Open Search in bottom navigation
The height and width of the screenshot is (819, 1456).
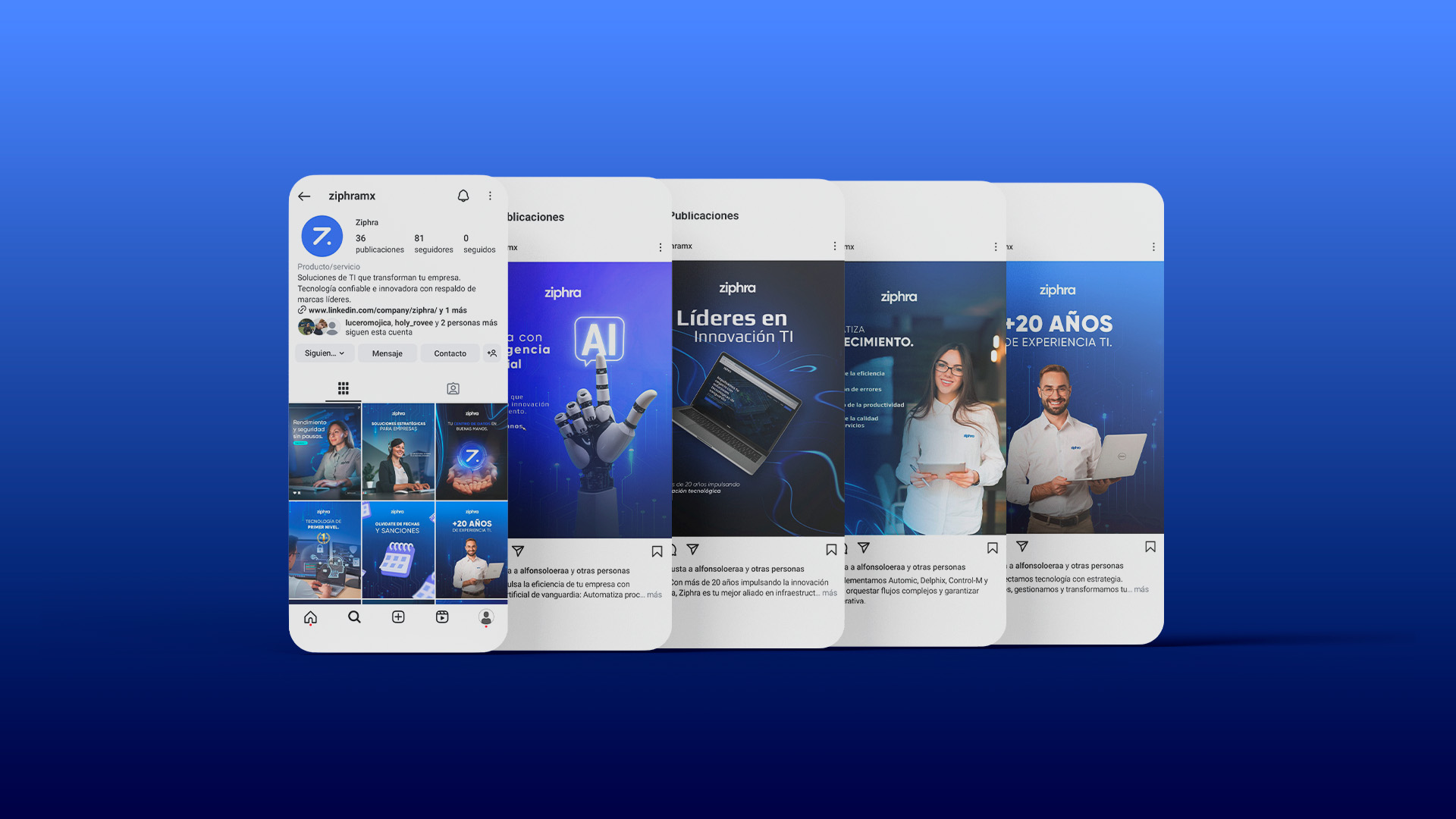pyautogui.click(x=354, y=617)
